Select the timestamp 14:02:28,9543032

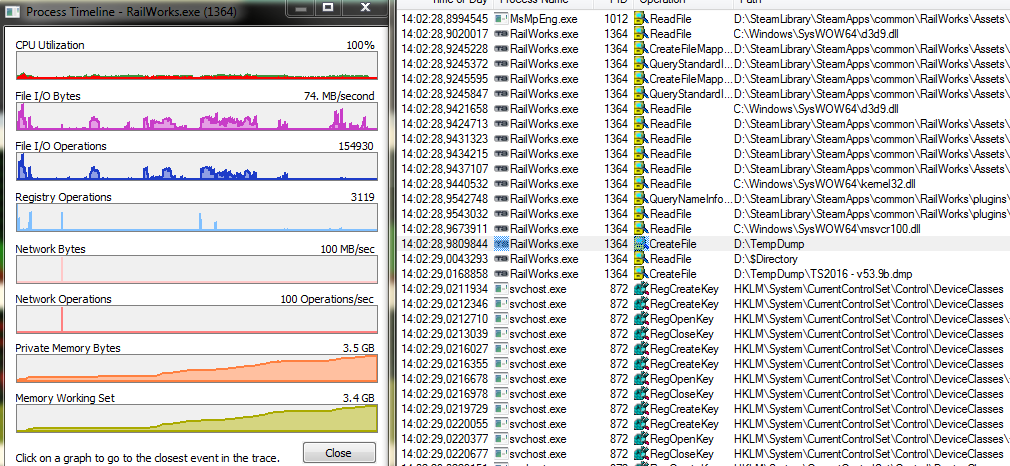444,214
